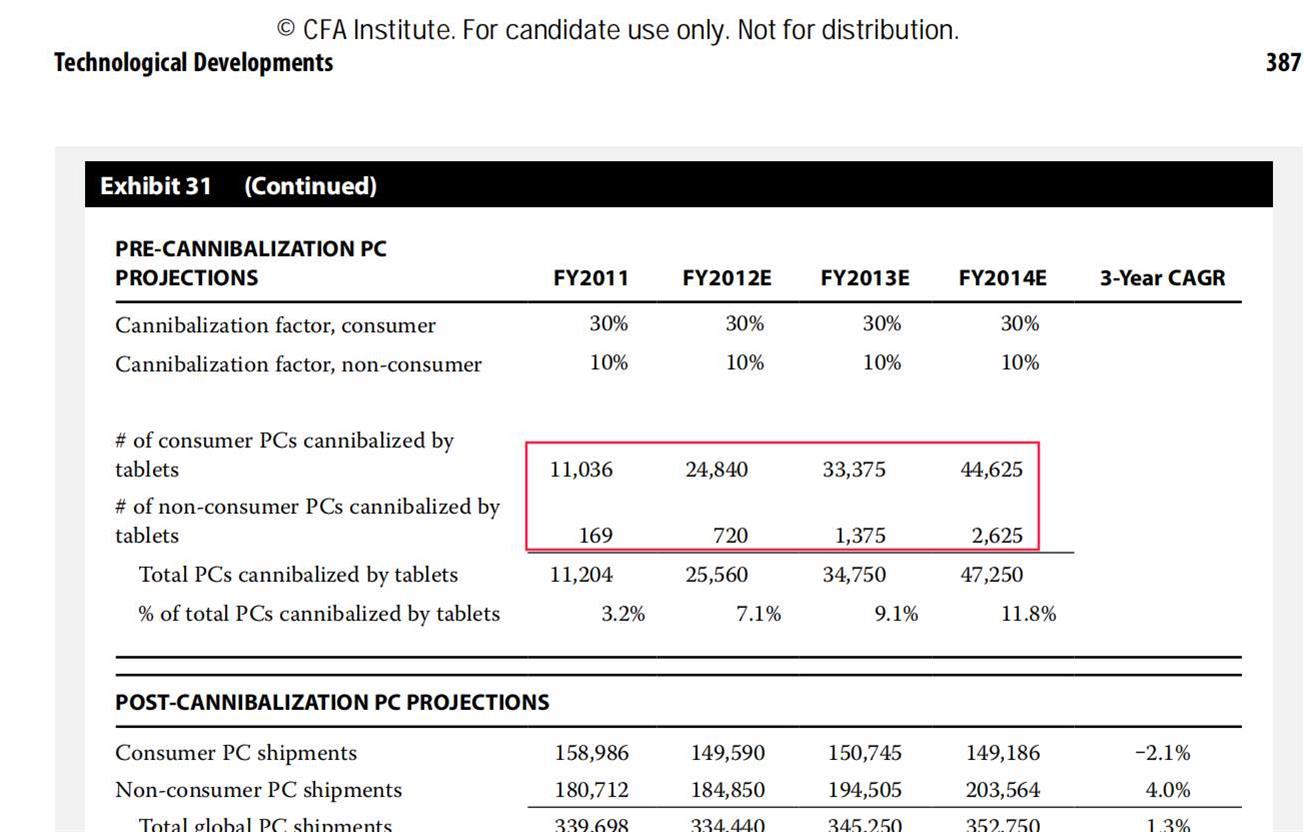1305x832 pixels.
Task: Select the "Technological Developments" page header
Action: pos(193,63)
